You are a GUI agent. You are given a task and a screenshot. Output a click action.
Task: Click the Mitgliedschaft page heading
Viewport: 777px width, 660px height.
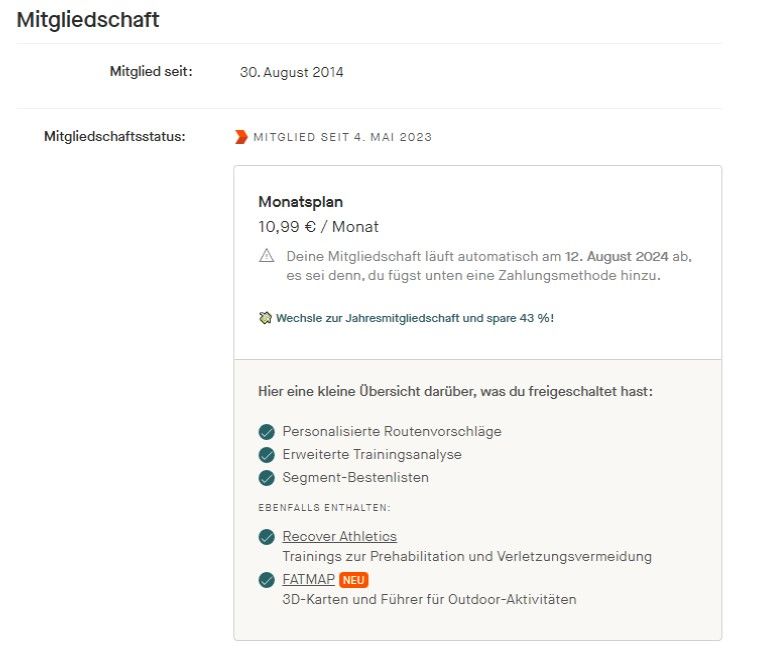click(x=88, y=19)
